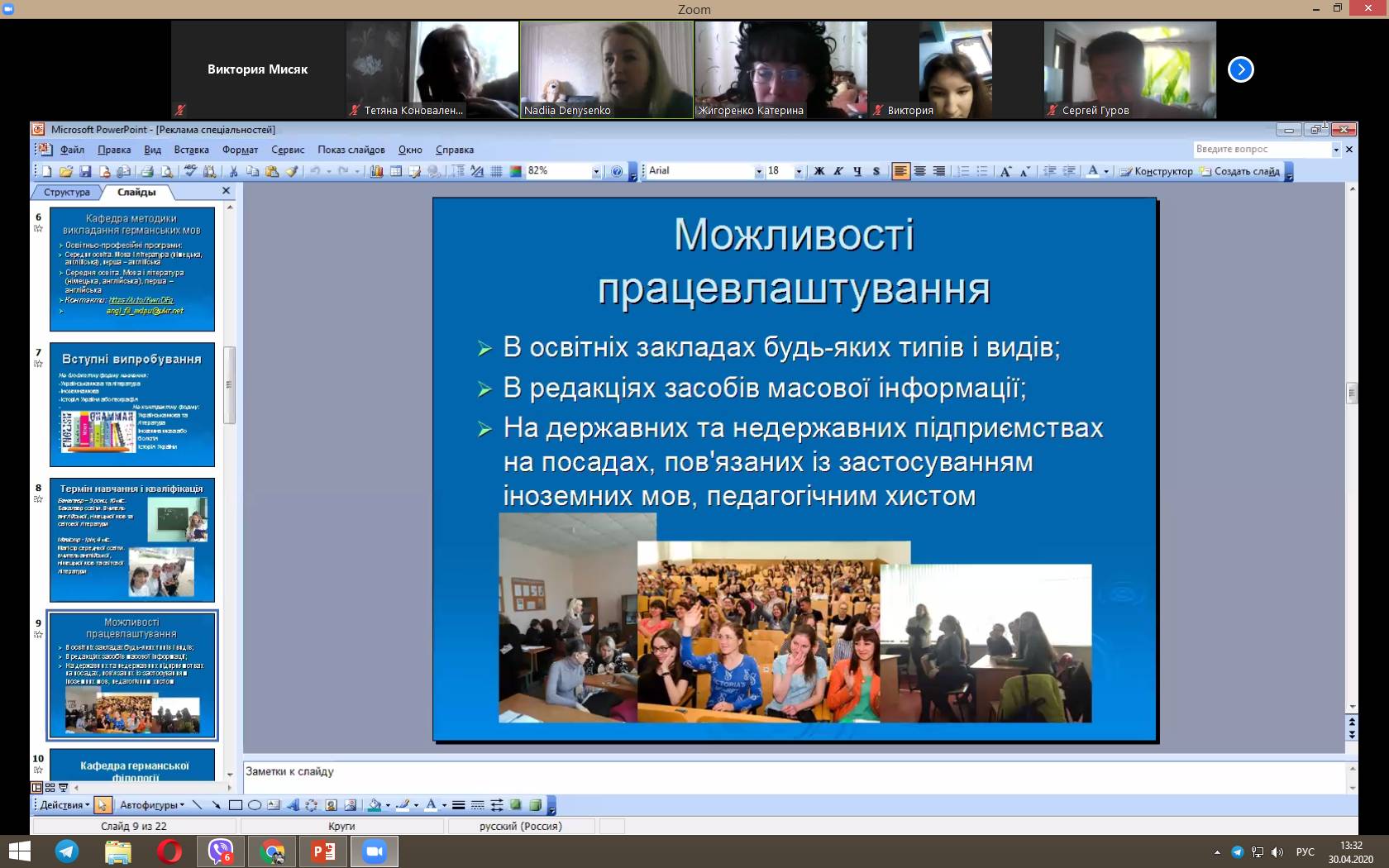Insert a chart using the toolbar chart icon

tap(377, 172)
